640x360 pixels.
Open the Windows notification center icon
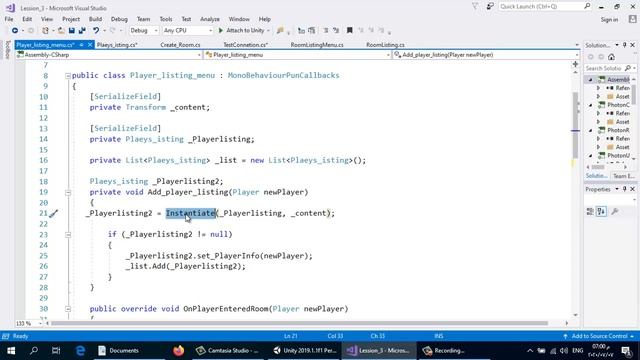click(x=627, y=351)
